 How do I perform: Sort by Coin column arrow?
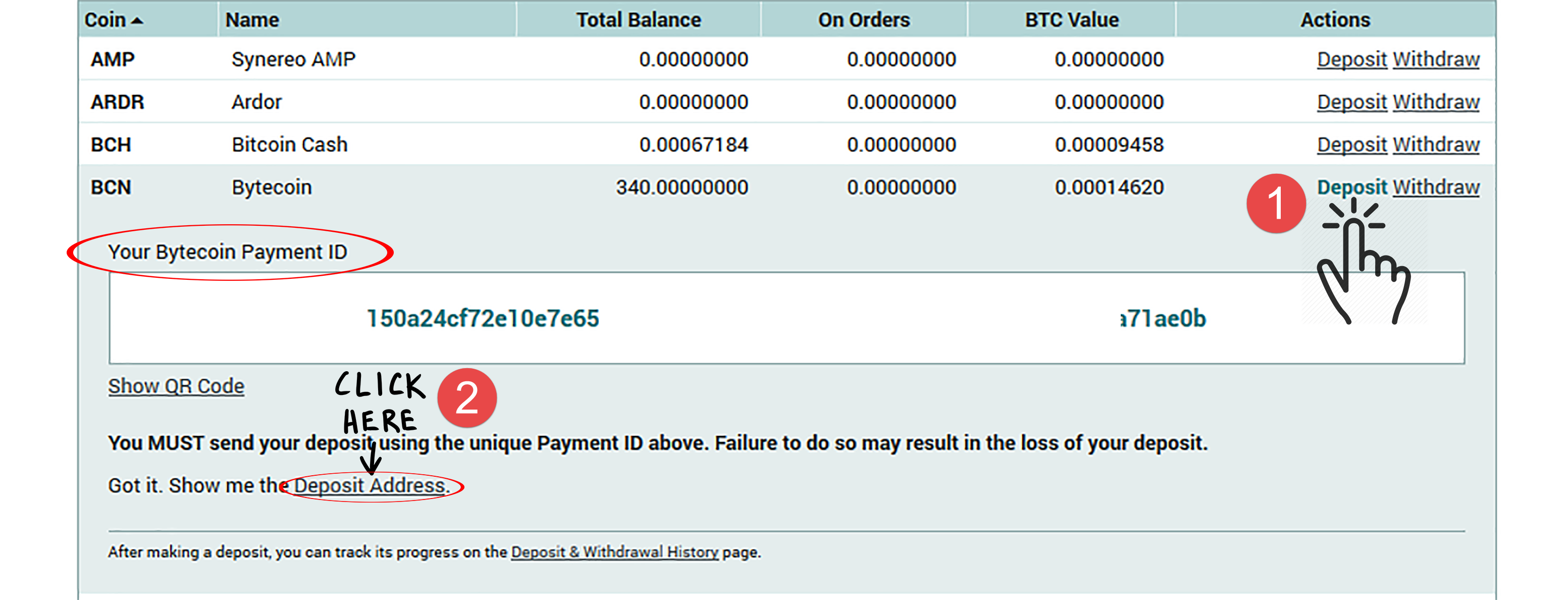[x=137, y=21]
